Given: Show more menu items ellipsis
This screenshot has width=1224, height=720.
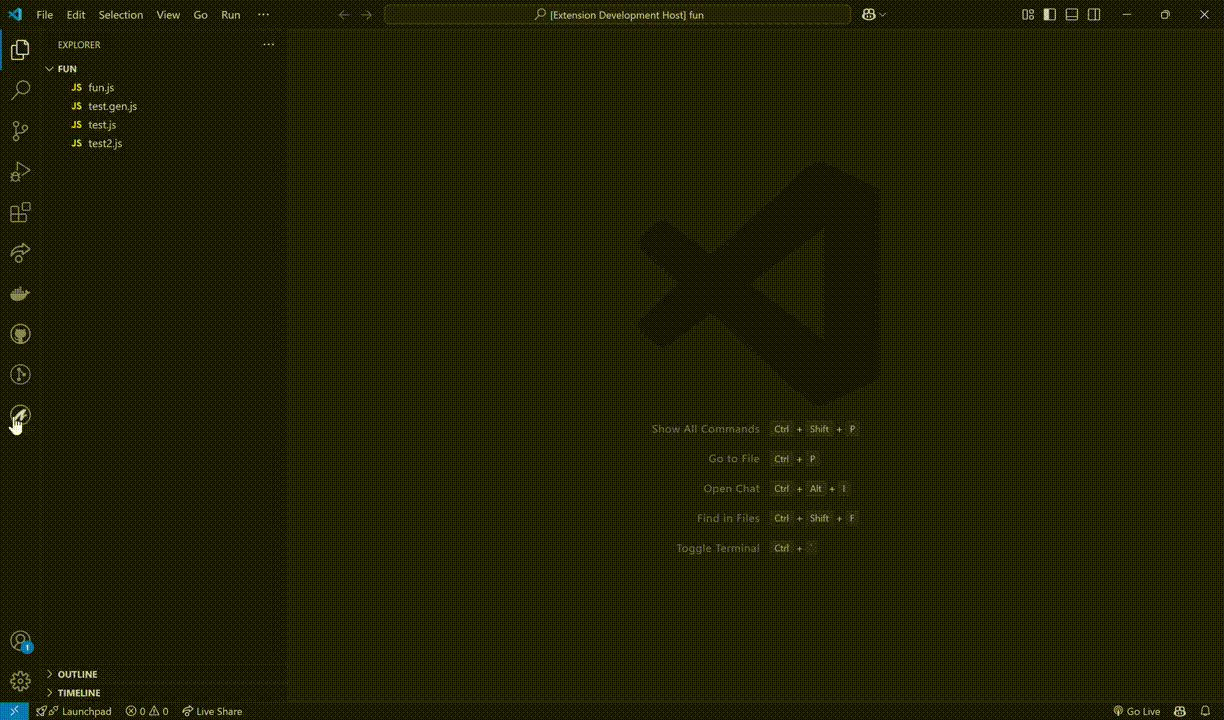Looking at the screenshot, I should [x=263, y=15].
